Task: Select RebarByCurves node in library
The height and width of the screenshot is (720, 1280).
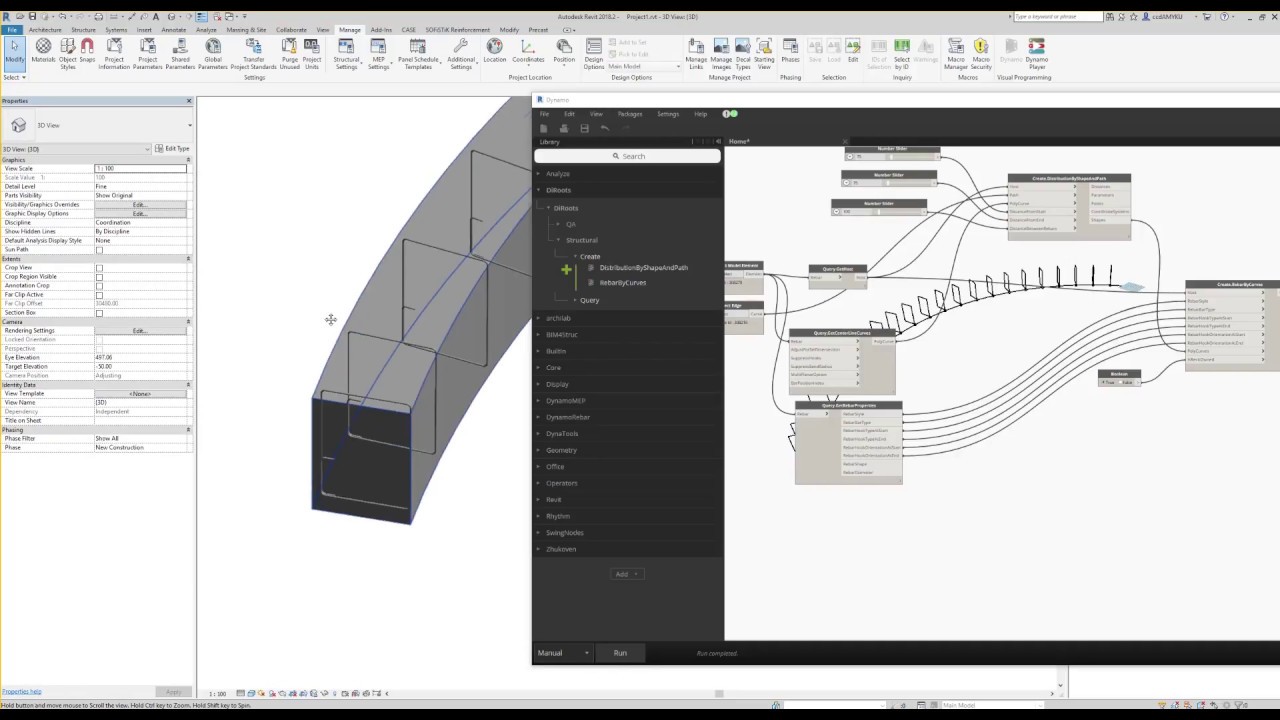Action: point(622,283)
